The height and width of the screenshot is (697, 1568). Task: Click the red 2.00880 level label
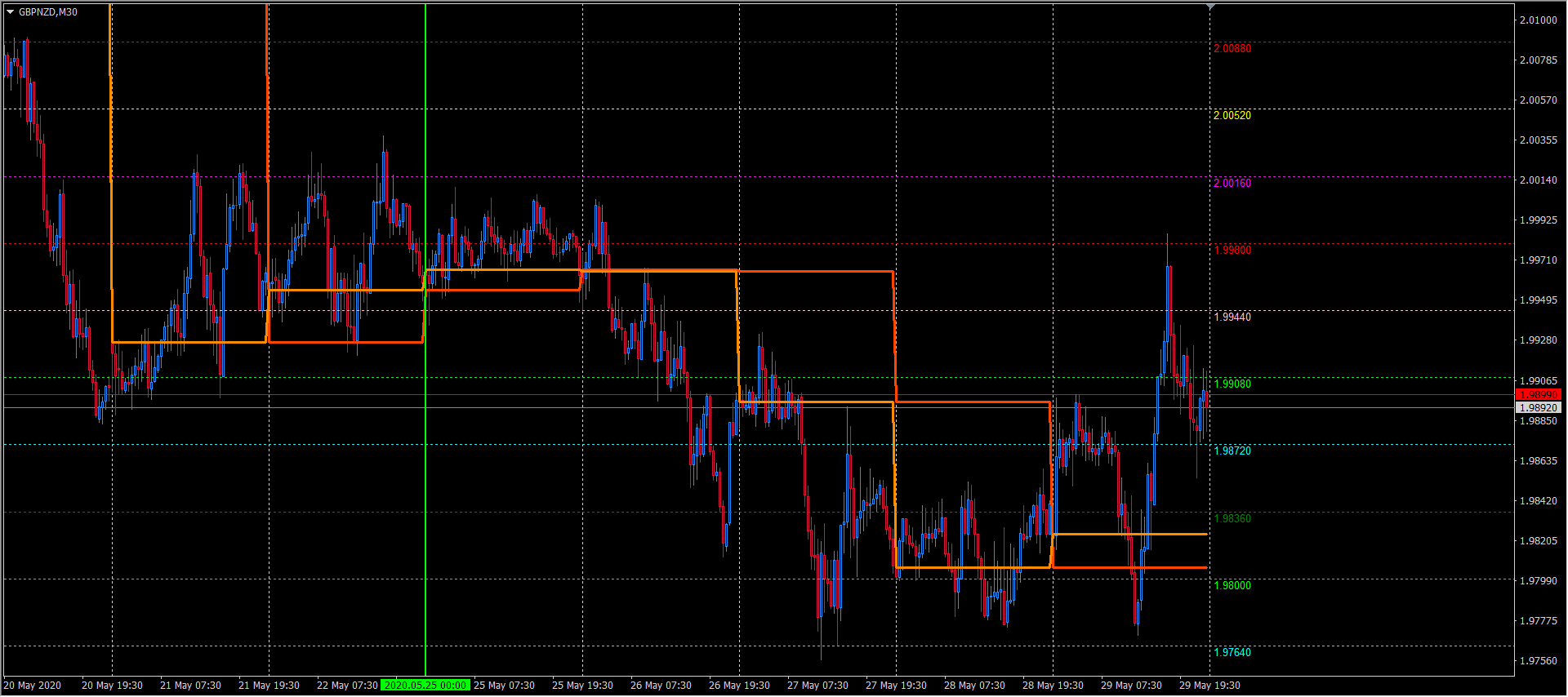pyautogui.click(x=1232, y=48)
